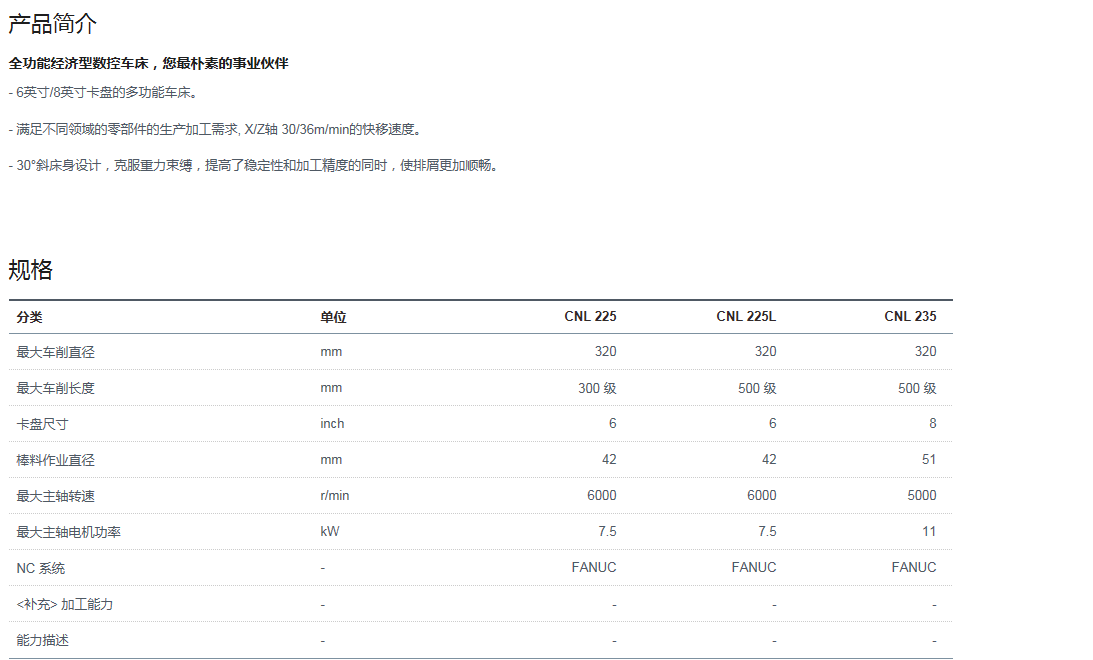
Task: Click CNL 225L spindle speed 6000
Action: pyautogui.click(x=761, y=496)
